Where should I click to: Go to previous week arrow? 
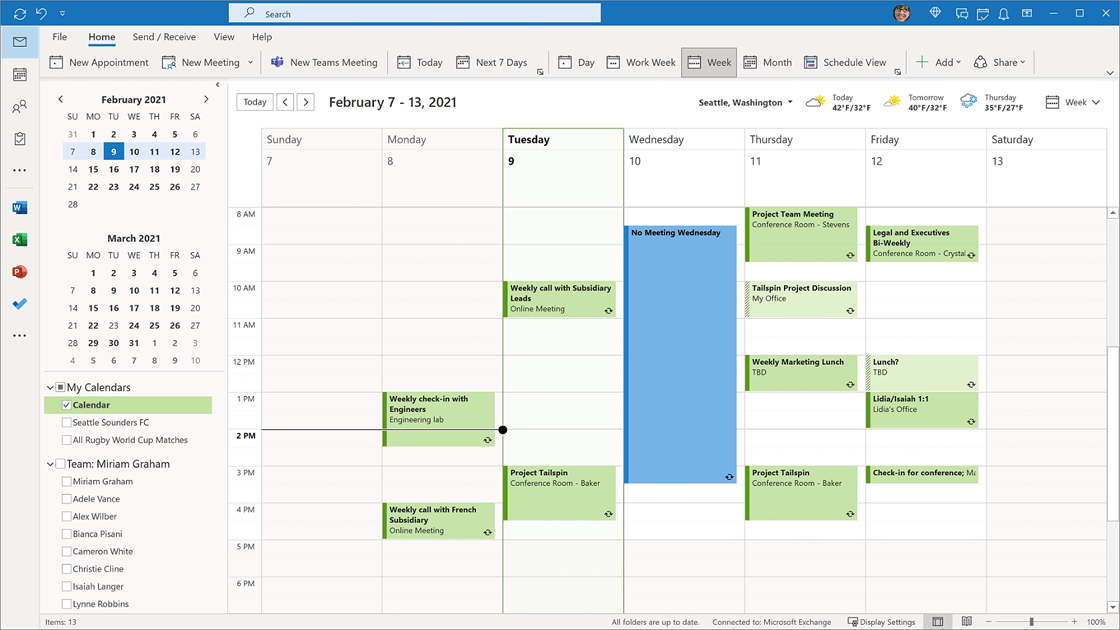(285, 102)
